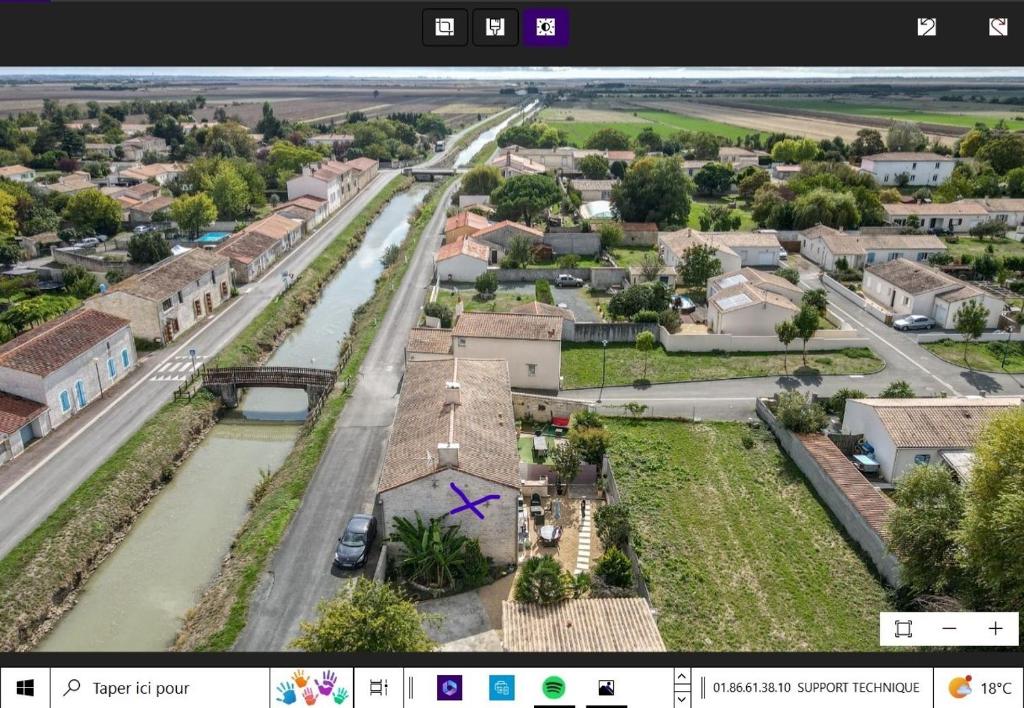Screen dimensions: 1024x708
Task: Open the Windows Start menu
Action: pos(25,688)
